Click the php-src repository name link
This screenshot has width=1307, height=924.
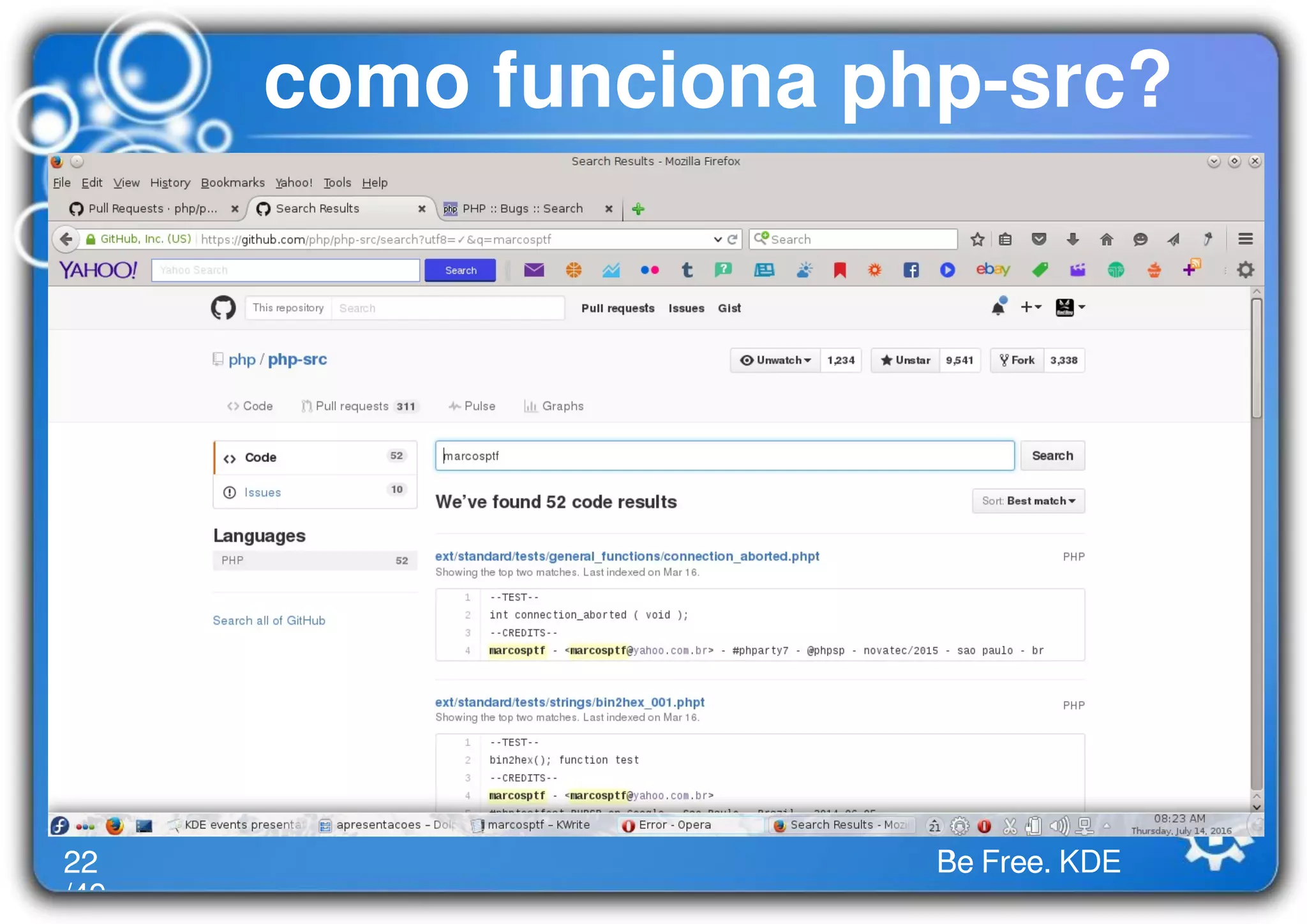297,359
